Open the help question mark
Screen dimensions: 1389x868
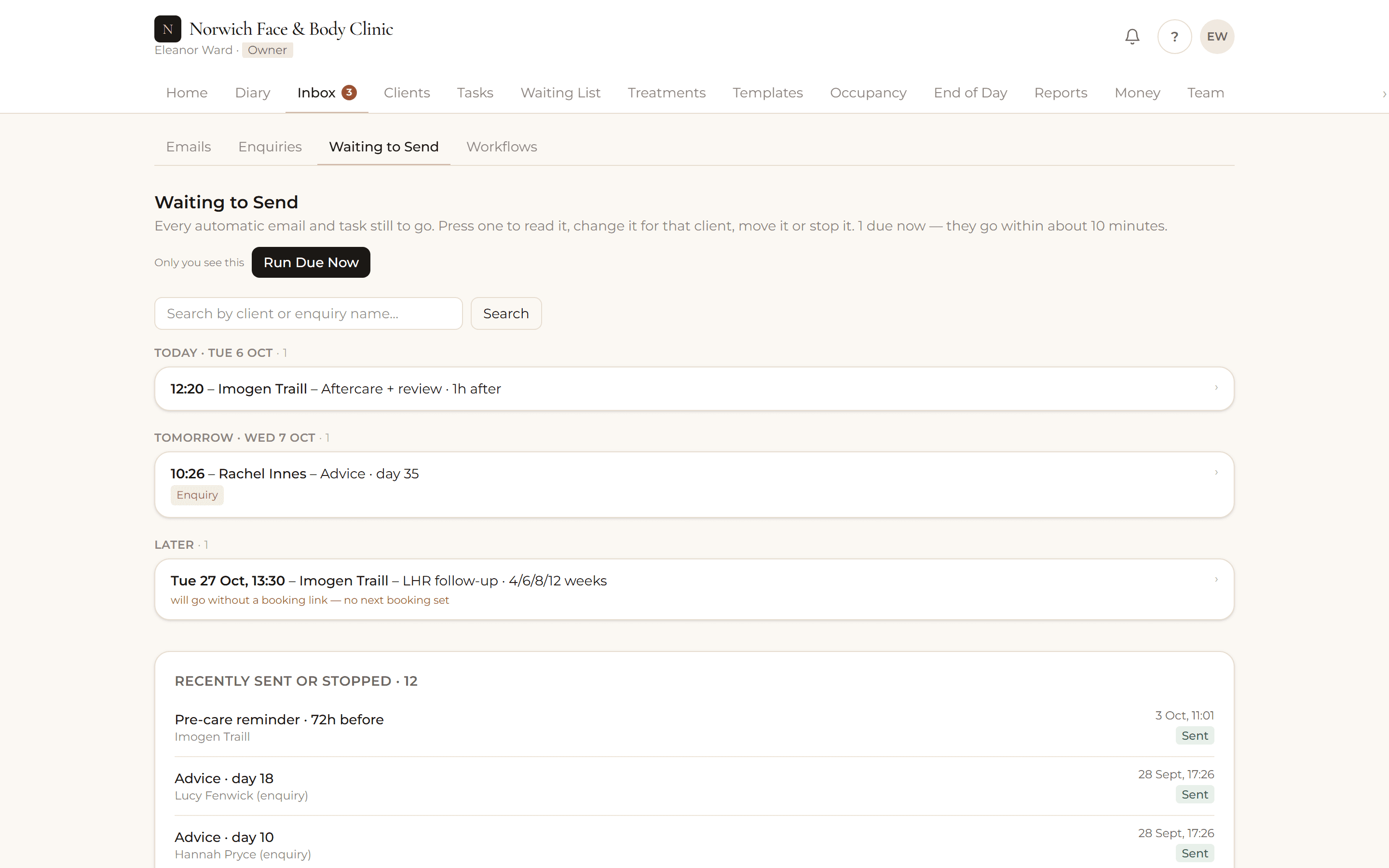pyautogui.click(x=1174, y=37)
